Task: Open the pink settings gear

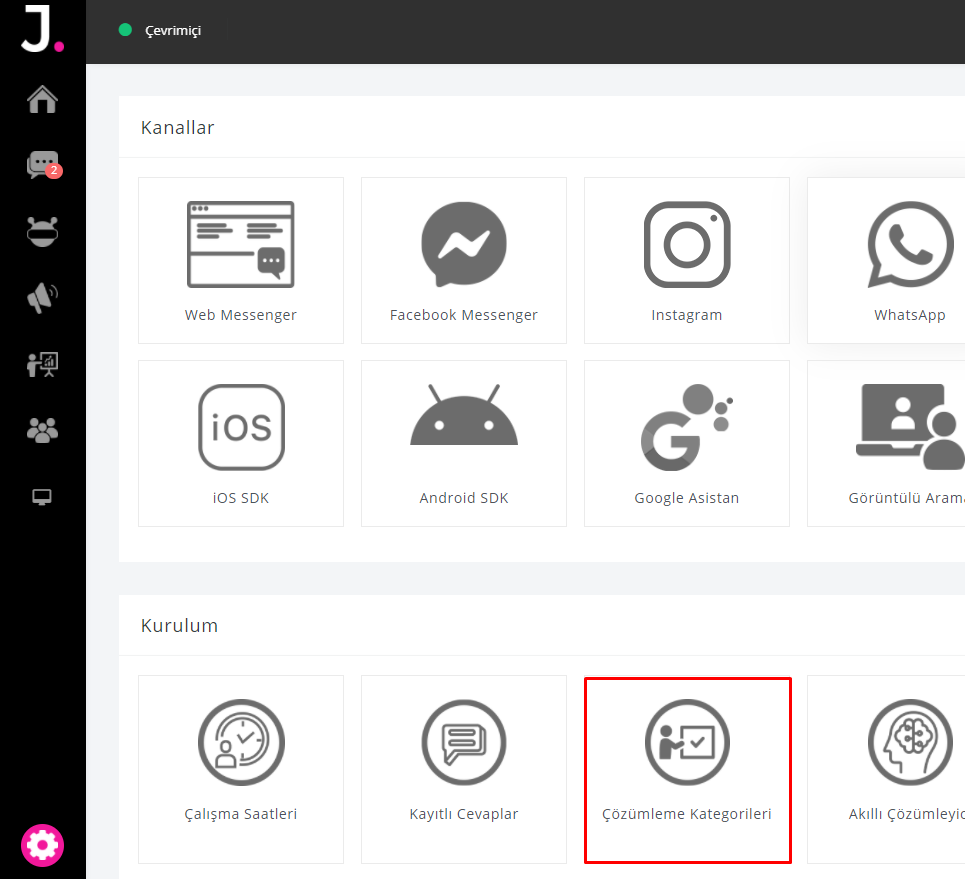Action: (42, 845)
